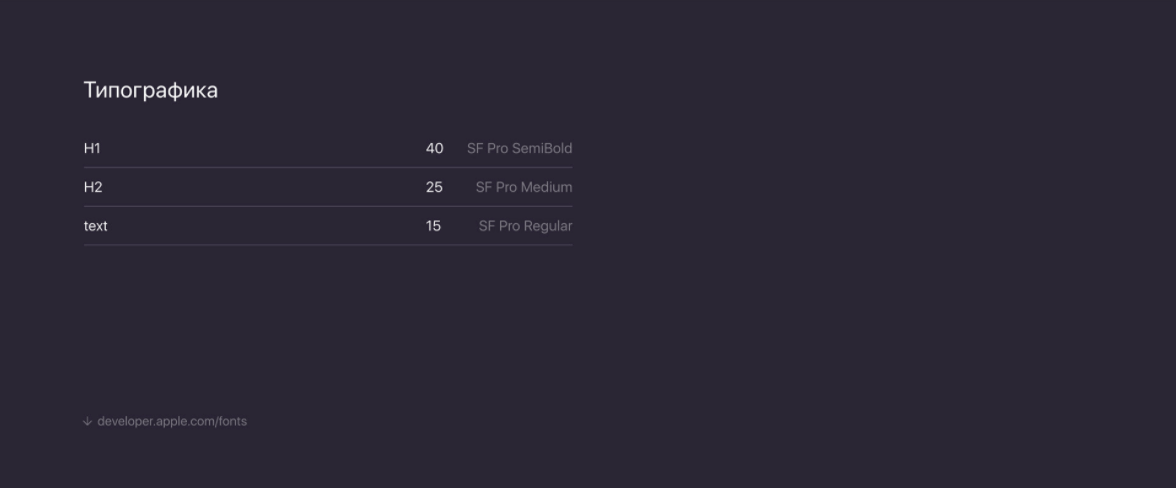Select the H1 row label

(92, 149)
